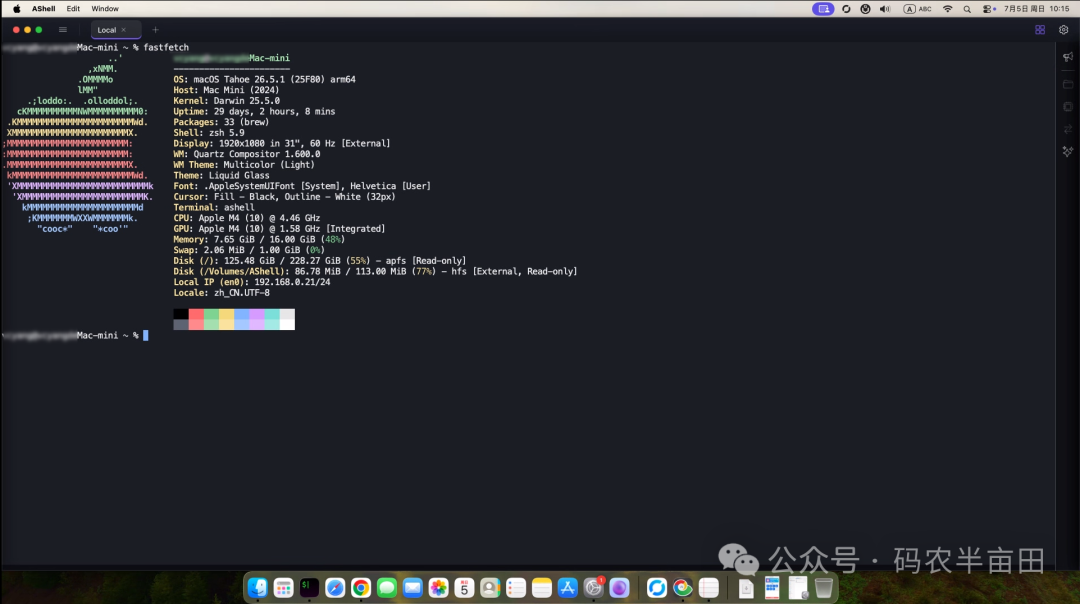Screen dimensions: 1080x604
Task: Open Mail from the Dock
Action: point(413,587)
